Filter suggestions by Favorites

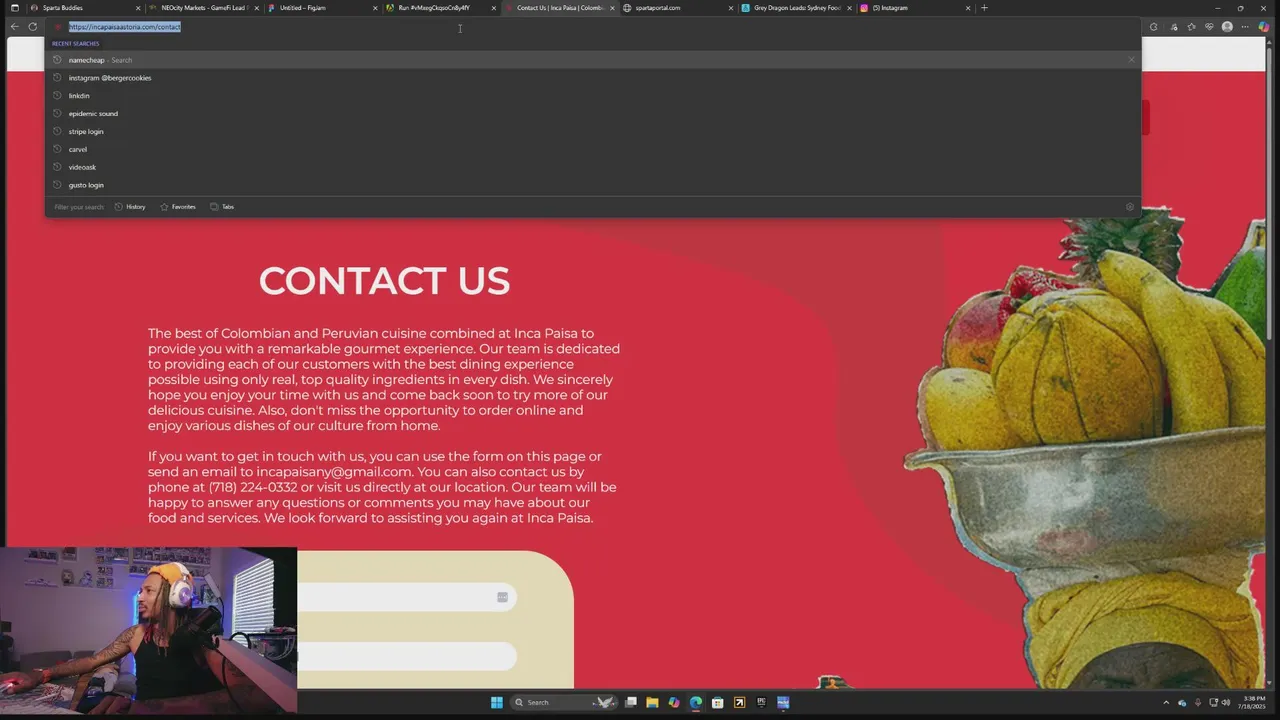tap(178, 207)
